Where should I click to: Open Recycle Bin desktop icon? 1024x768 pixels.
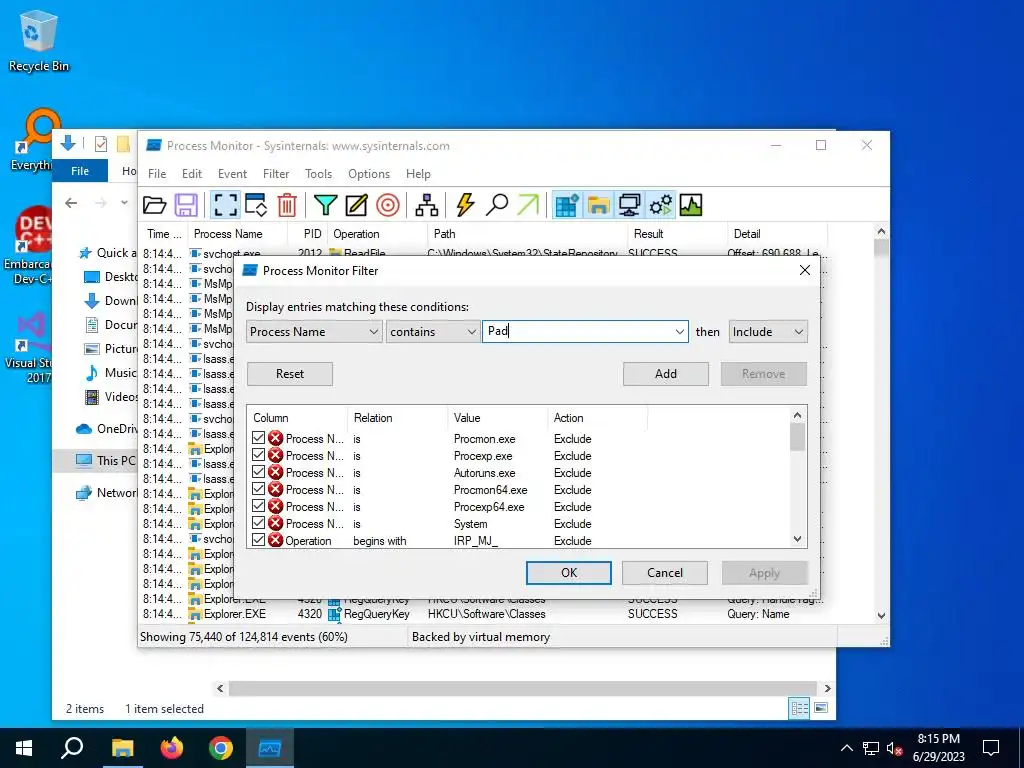point(39,40)
